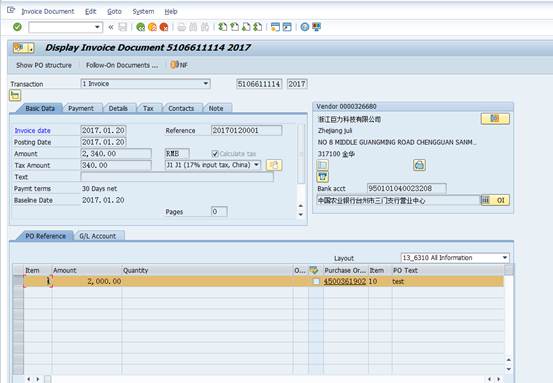Click the Reference field 20170120001
Screen dimensions: 553x383
point(247,130)
